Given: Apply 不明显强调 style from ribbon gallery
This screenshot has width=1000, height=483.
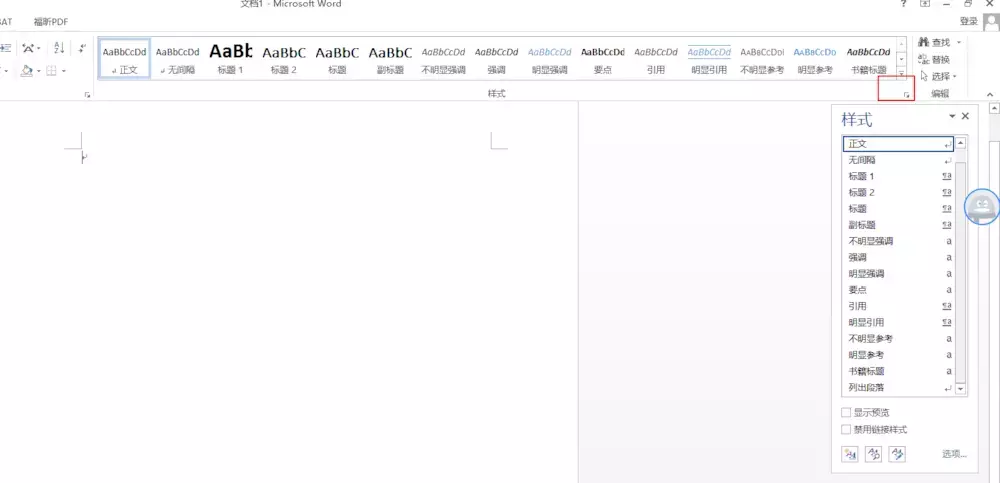Looking at the screenshot, I should 443,58.
